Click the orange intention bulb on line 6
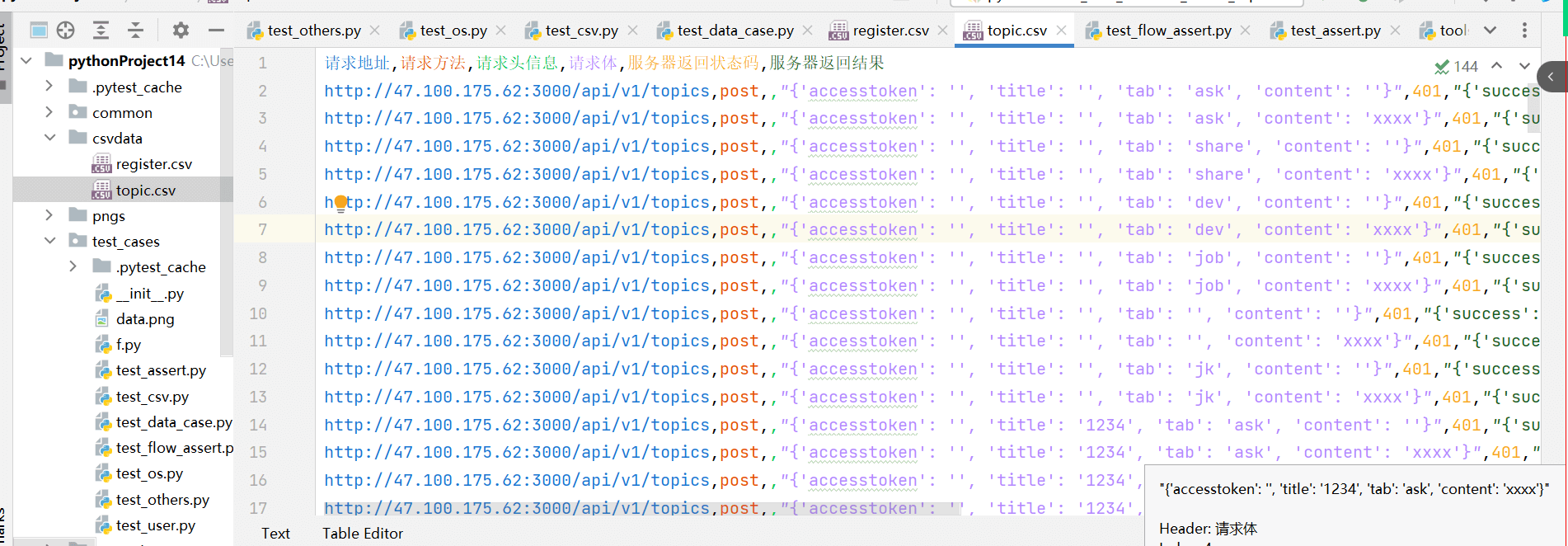Screen dimensions: 1568x546 pyautogui.click(x=341, y=203)
